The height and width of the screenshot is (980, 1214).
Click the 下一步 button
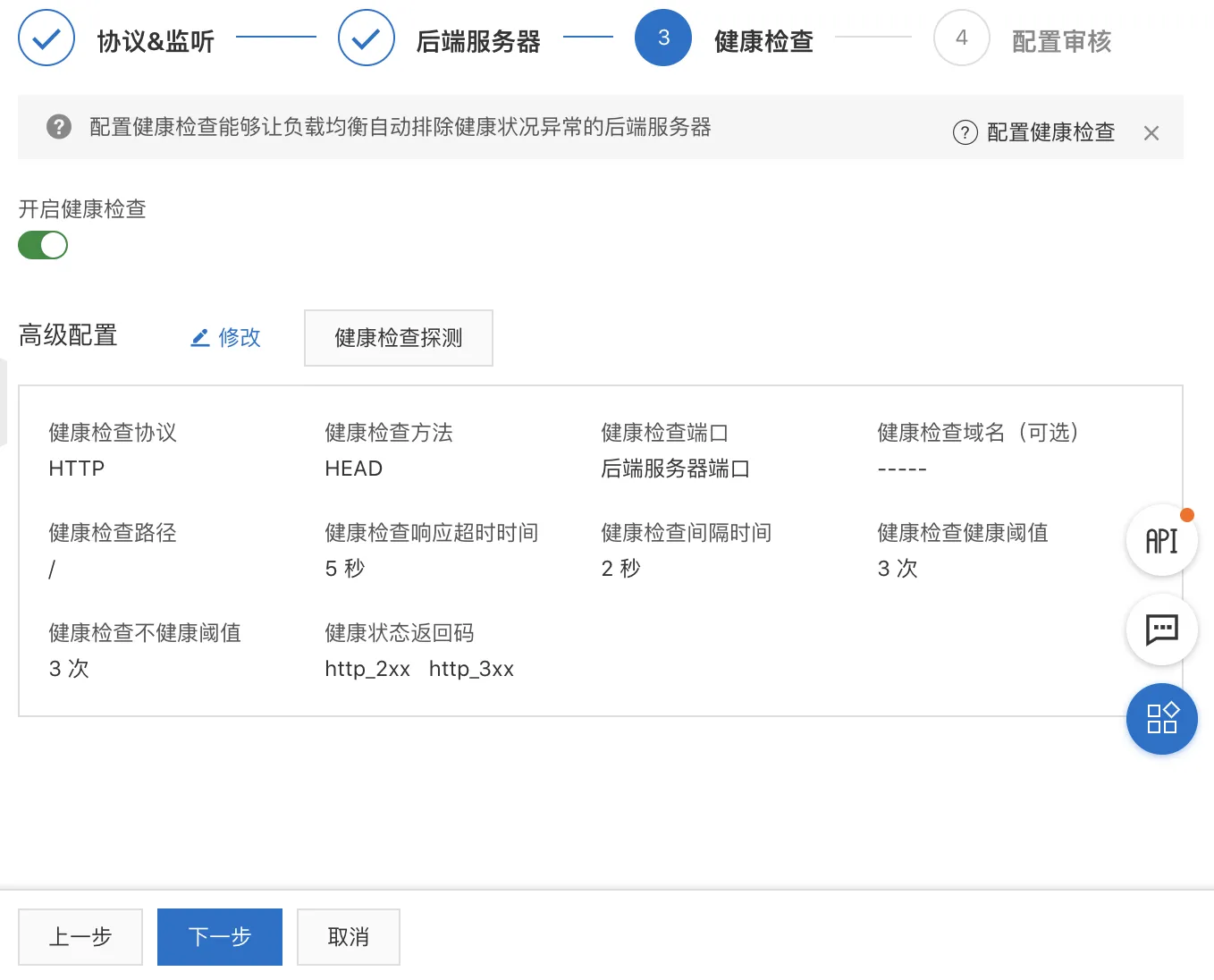[220, 937]
